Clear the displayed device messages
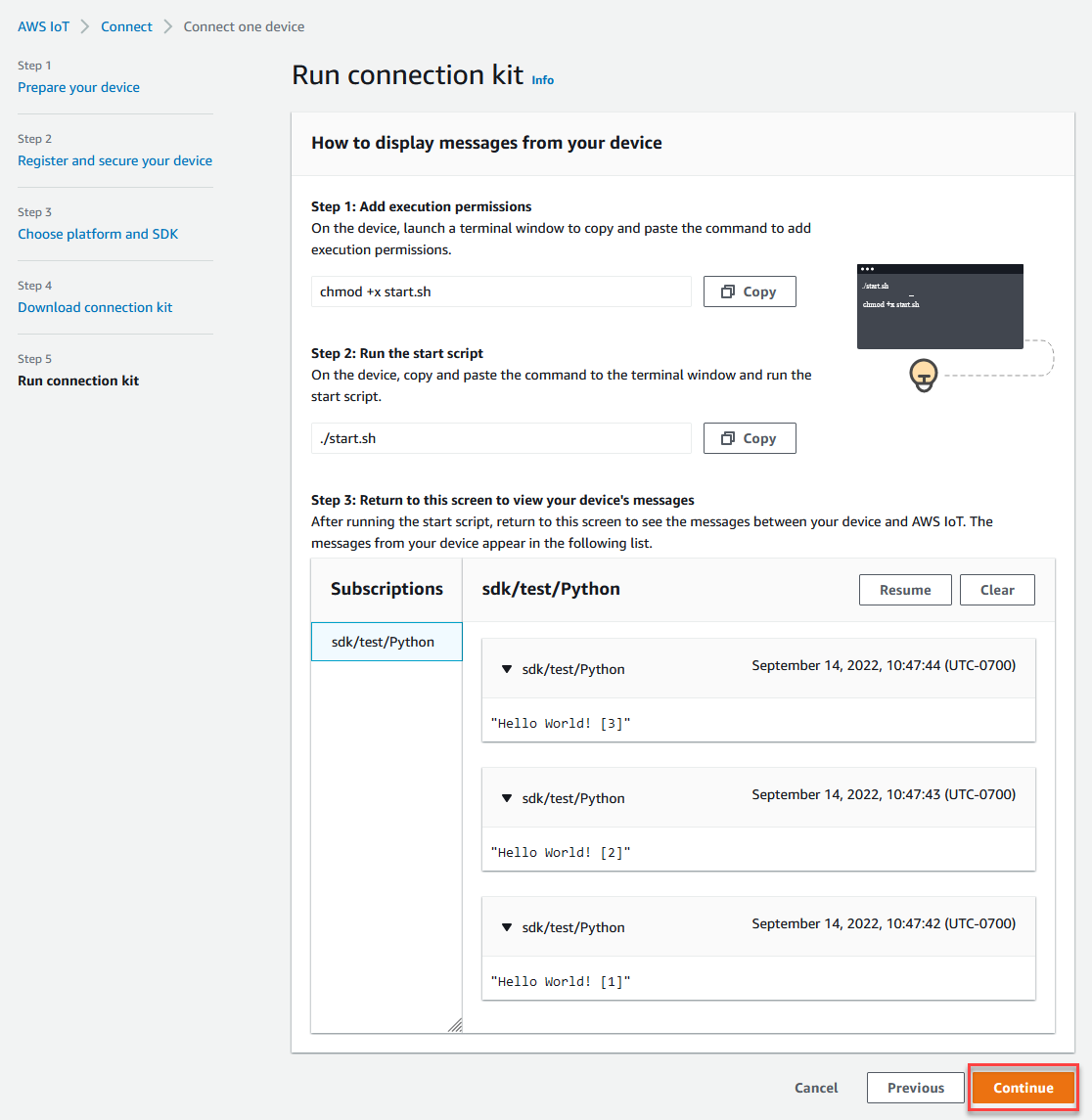The height and width of the screenshot is (1120, 1092). 996,589
